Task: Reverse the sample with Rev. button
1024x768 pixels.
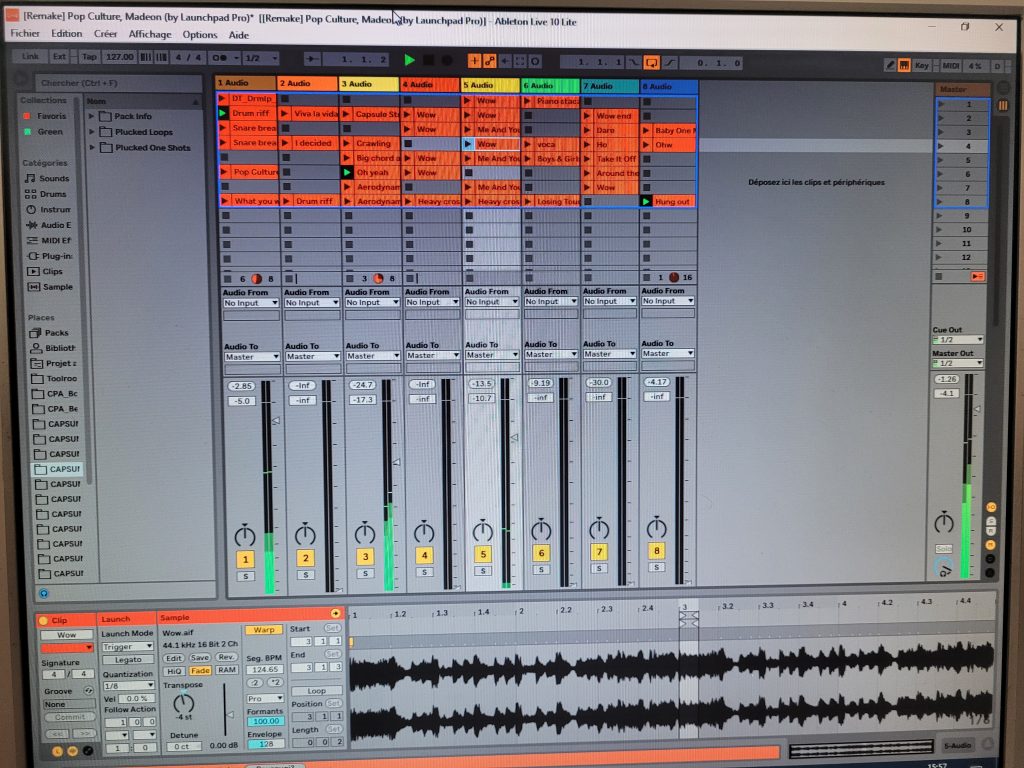Action: (226, 657)
